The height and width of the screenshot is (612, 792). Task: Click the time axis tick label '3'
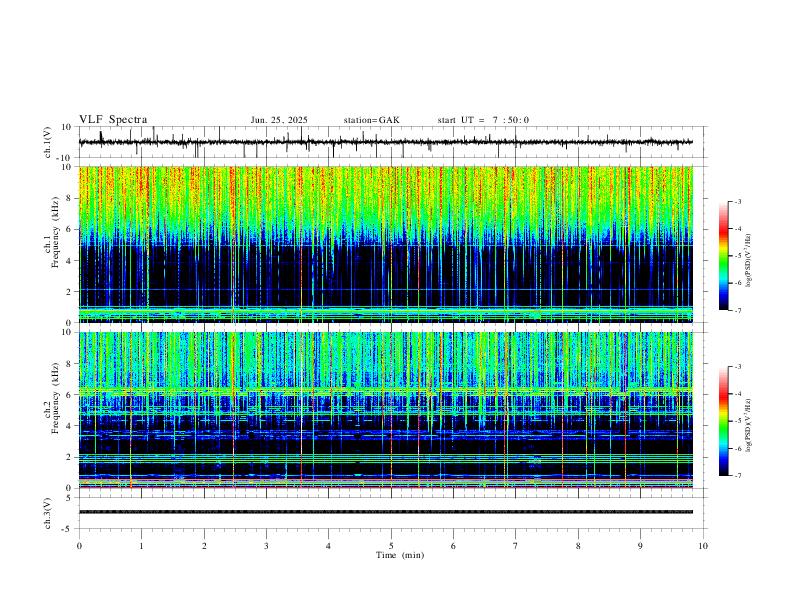point(266,546)
